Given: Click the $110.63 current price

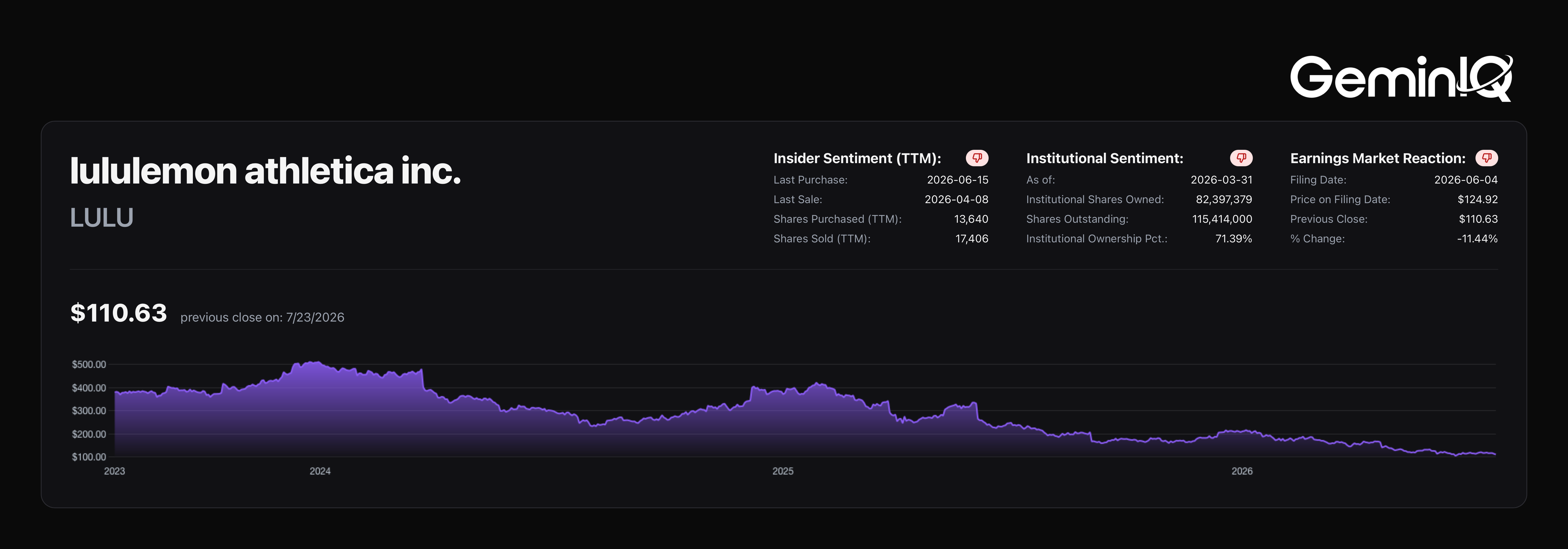Looking at the screenshot, I should coord(119,313).
